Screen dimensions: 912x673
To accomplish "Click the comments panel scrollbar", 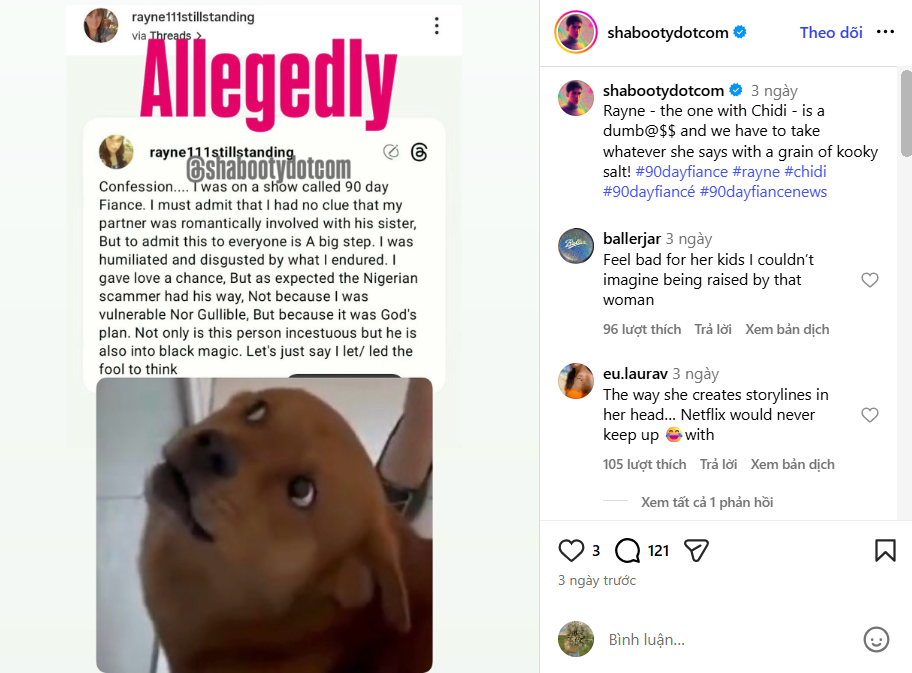I will pyautogui.click(x=906, y=113).
